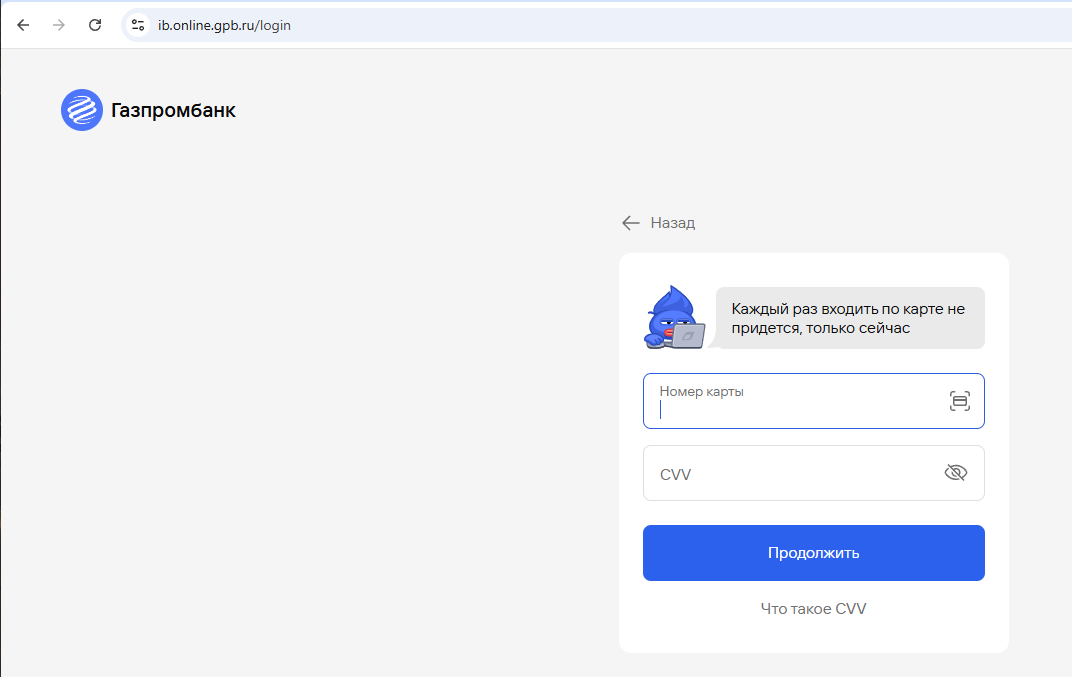Click the left arrow icon beside Назад
The height and width of the screenshot is (677, 1072).
coord(630,223)
